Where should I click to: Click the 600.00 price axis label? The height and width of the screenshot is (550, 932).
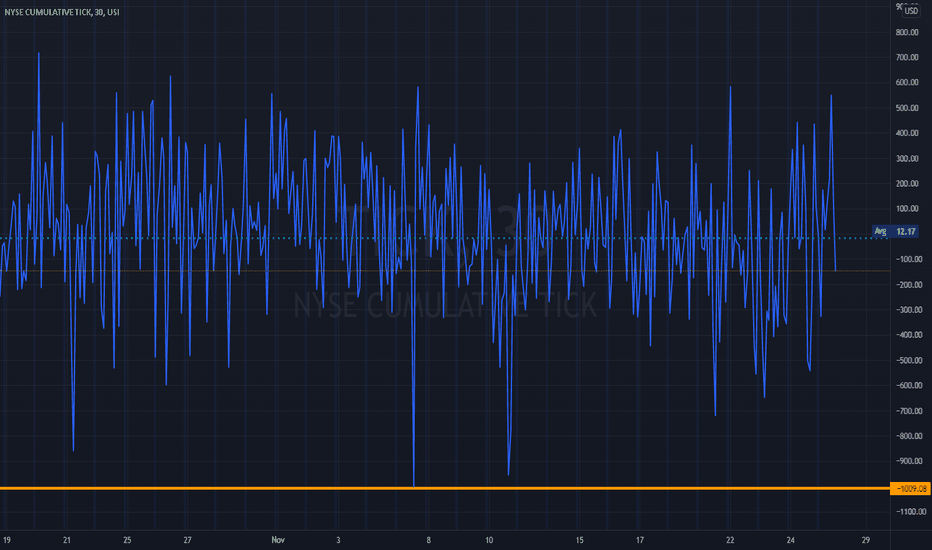pos(907,83)
